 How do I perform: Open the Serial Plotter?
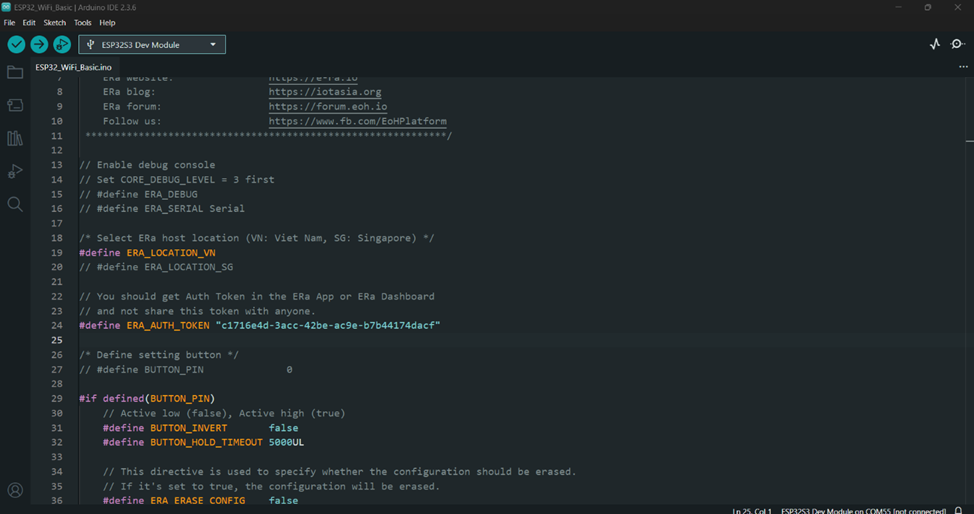click(x=935, y=44)
